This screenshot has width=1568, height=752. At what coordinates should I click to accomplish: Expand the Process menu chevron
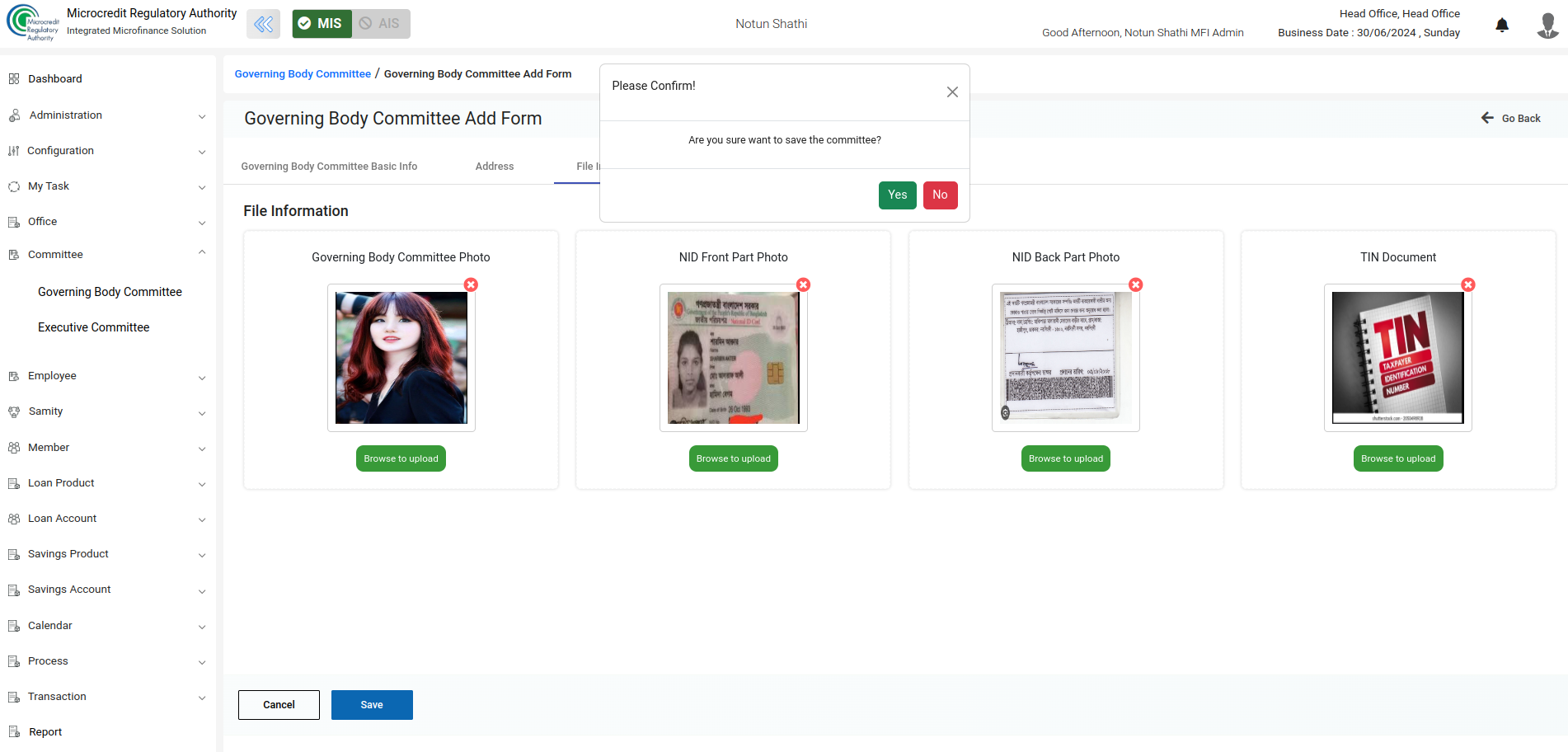(202, 662)
